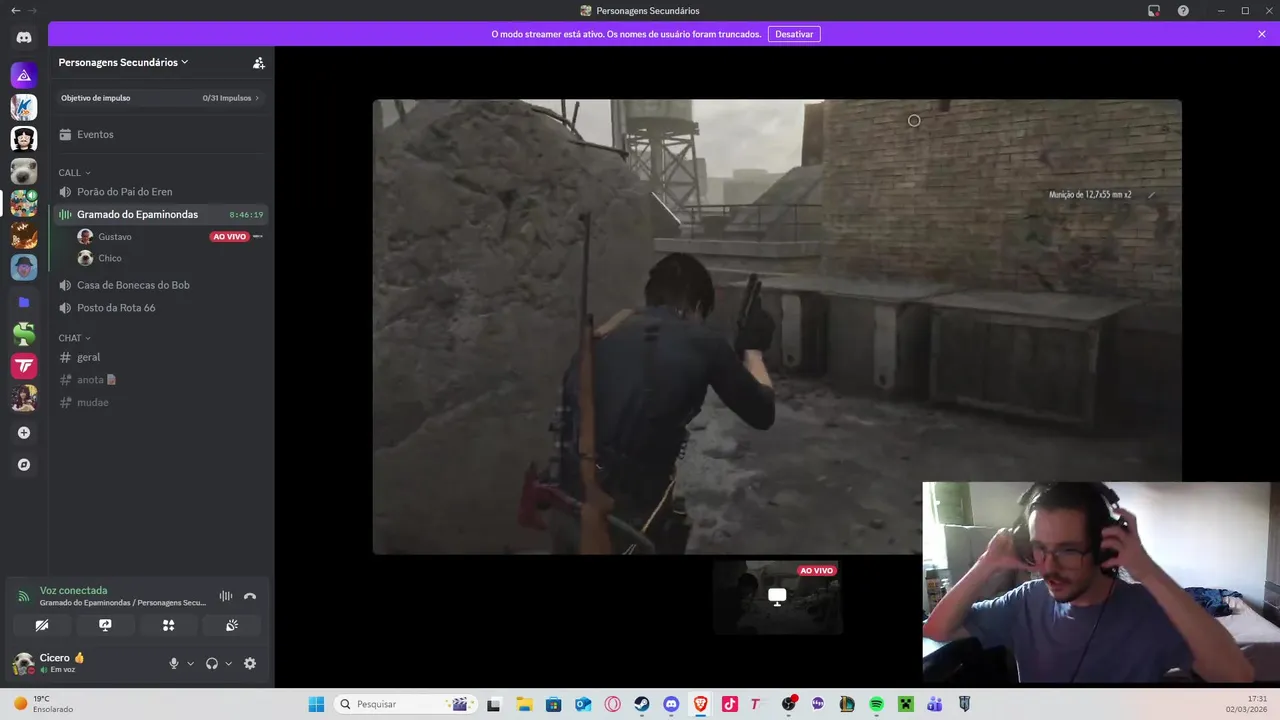Dismiss the streamer mode banner

point(1262,34)
